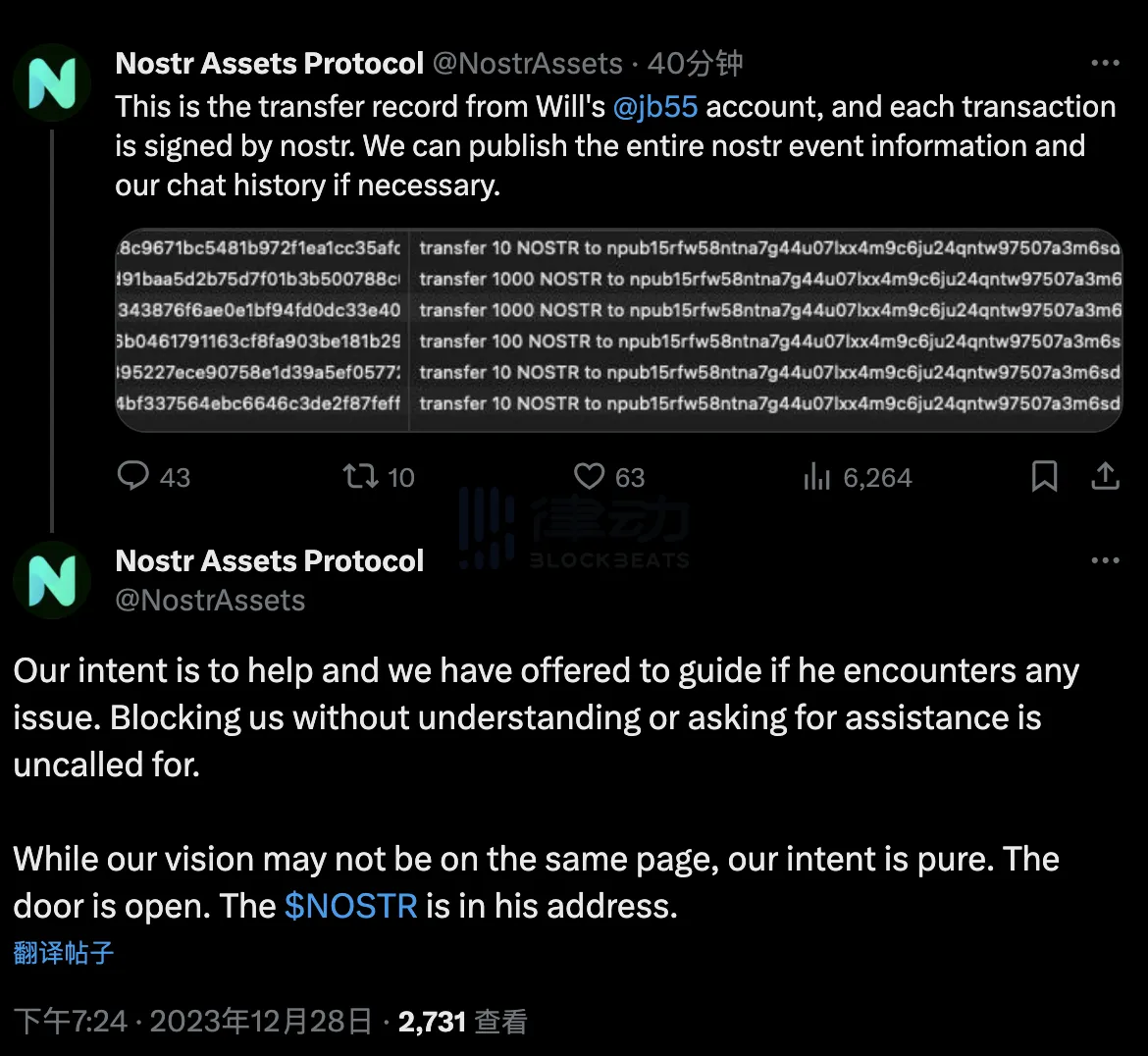Open view analytics bar chart icon
The image size is (1148, 1056).
[816, 476]
